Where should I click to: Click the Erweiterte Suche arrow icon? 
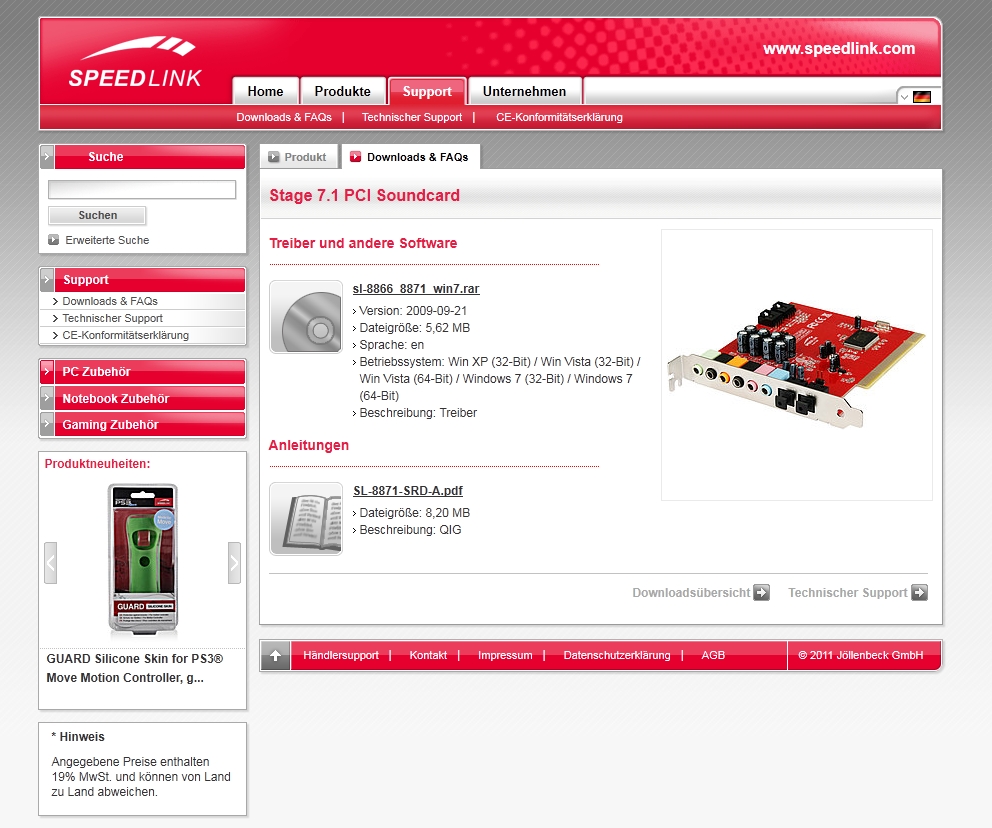[x=54, y=240]
